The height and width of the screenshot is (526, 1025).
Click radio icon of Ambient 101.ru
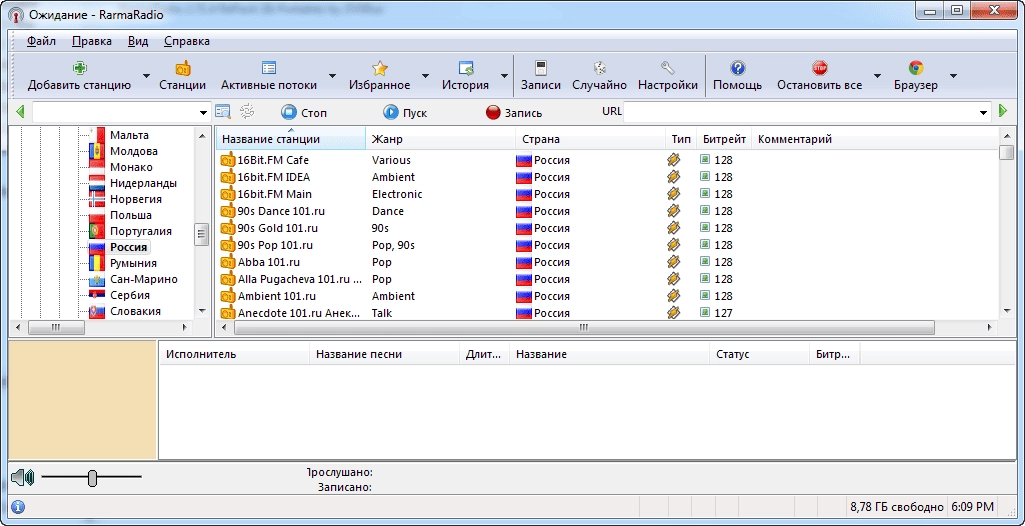[x=227, y=296]
